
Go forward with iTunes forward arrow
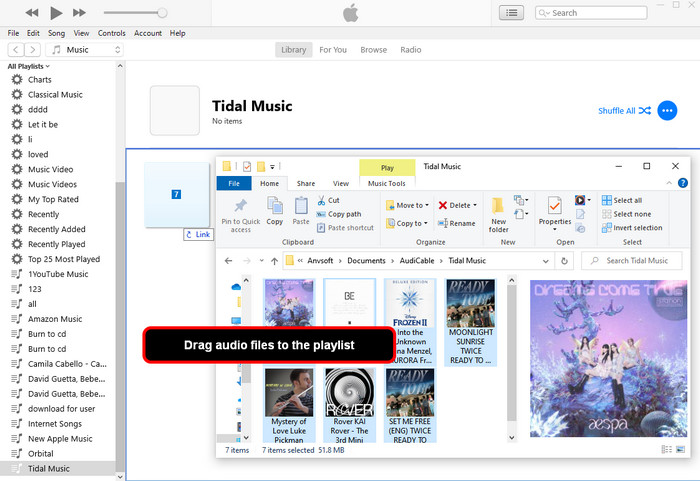pyautogui.click(x=32, y=50)
